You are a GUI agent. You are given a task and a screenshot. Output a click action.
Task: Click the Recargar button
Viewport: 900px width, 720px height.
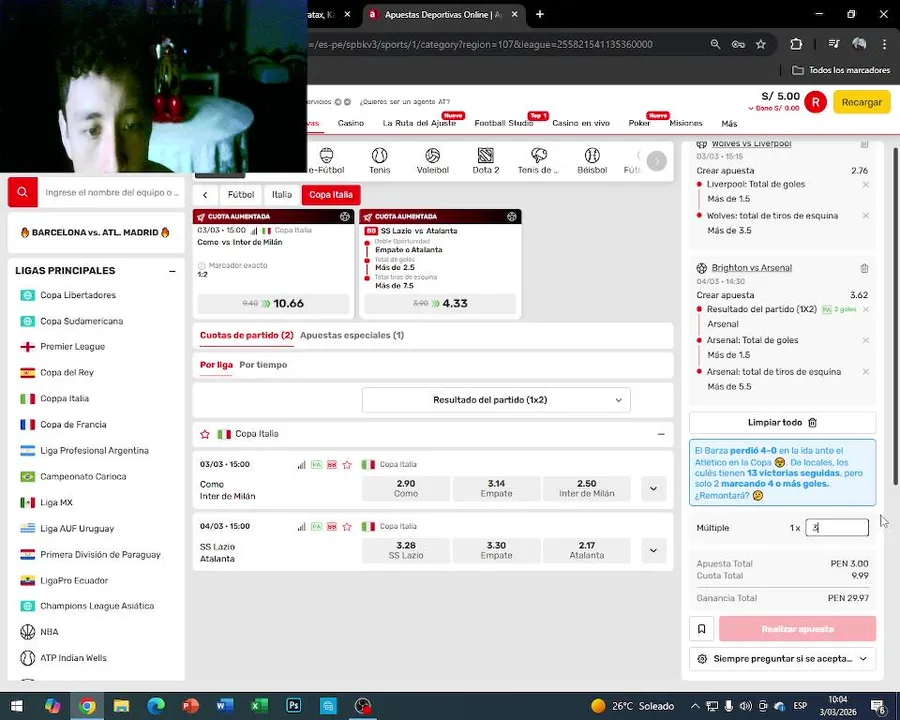pos(862,102)
